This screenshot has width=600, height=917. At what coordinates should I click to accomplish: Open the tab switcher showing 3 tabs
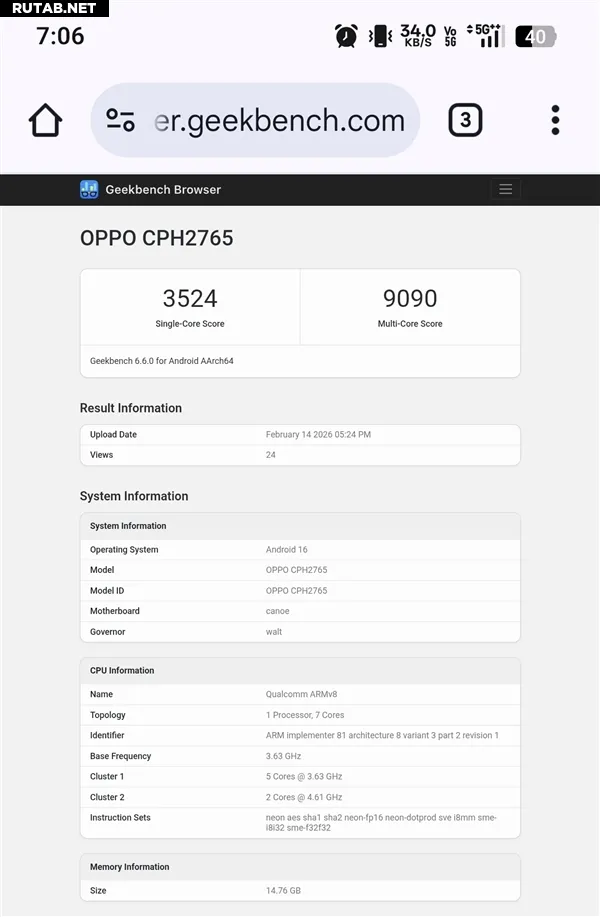point(465,120)
